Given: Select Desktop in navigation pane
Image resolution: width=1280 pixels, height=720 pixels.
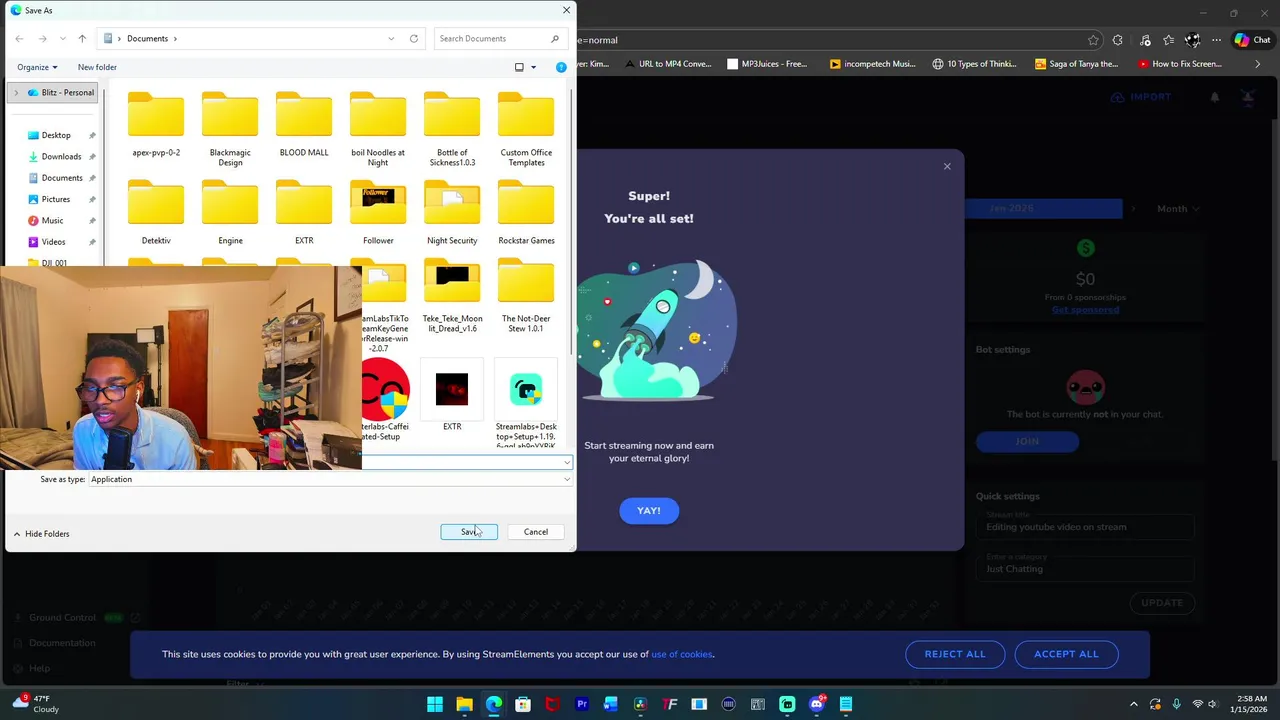Looking at the screenshot, I should click(56, 135).
